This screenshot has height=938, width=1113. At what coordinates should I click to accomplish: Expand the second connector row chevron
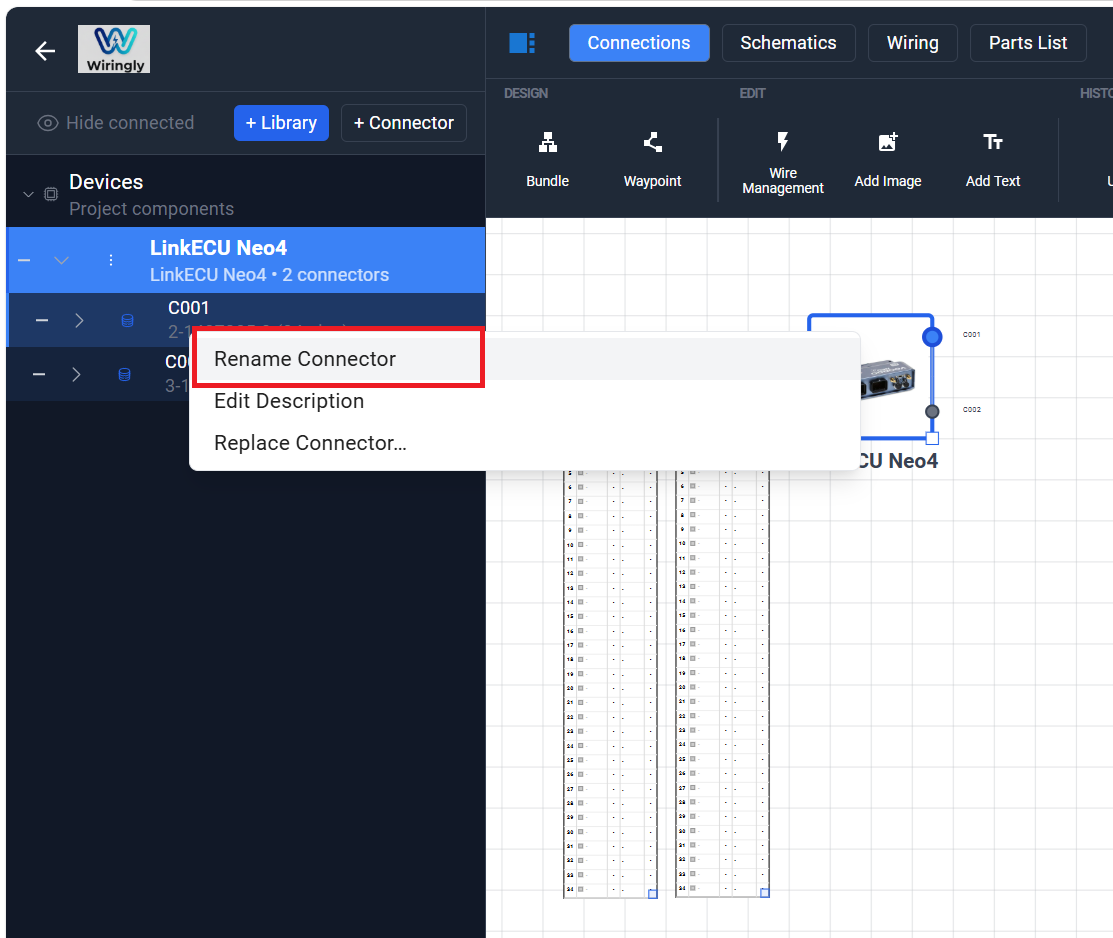77,374
